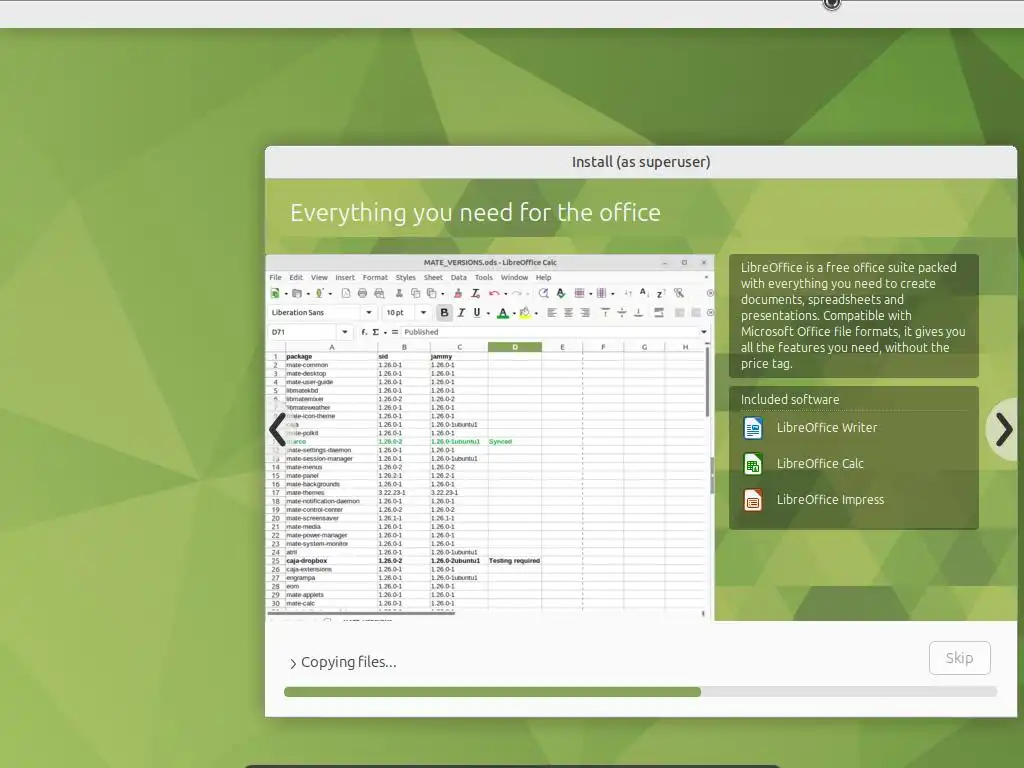This screenshot has height=768, width=1024.
Task: Click the Skip button
Action: (959, 658)
